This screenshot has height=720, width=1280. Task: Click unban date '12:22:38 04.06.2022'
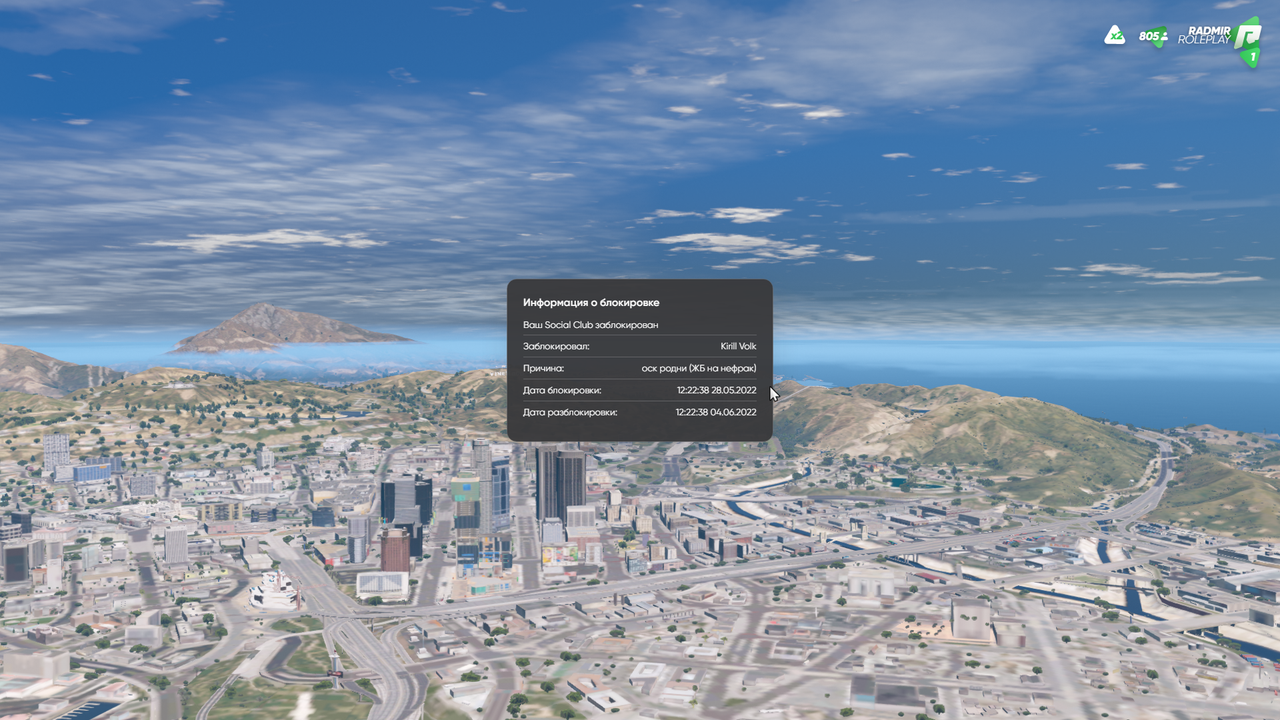point(716,412)
